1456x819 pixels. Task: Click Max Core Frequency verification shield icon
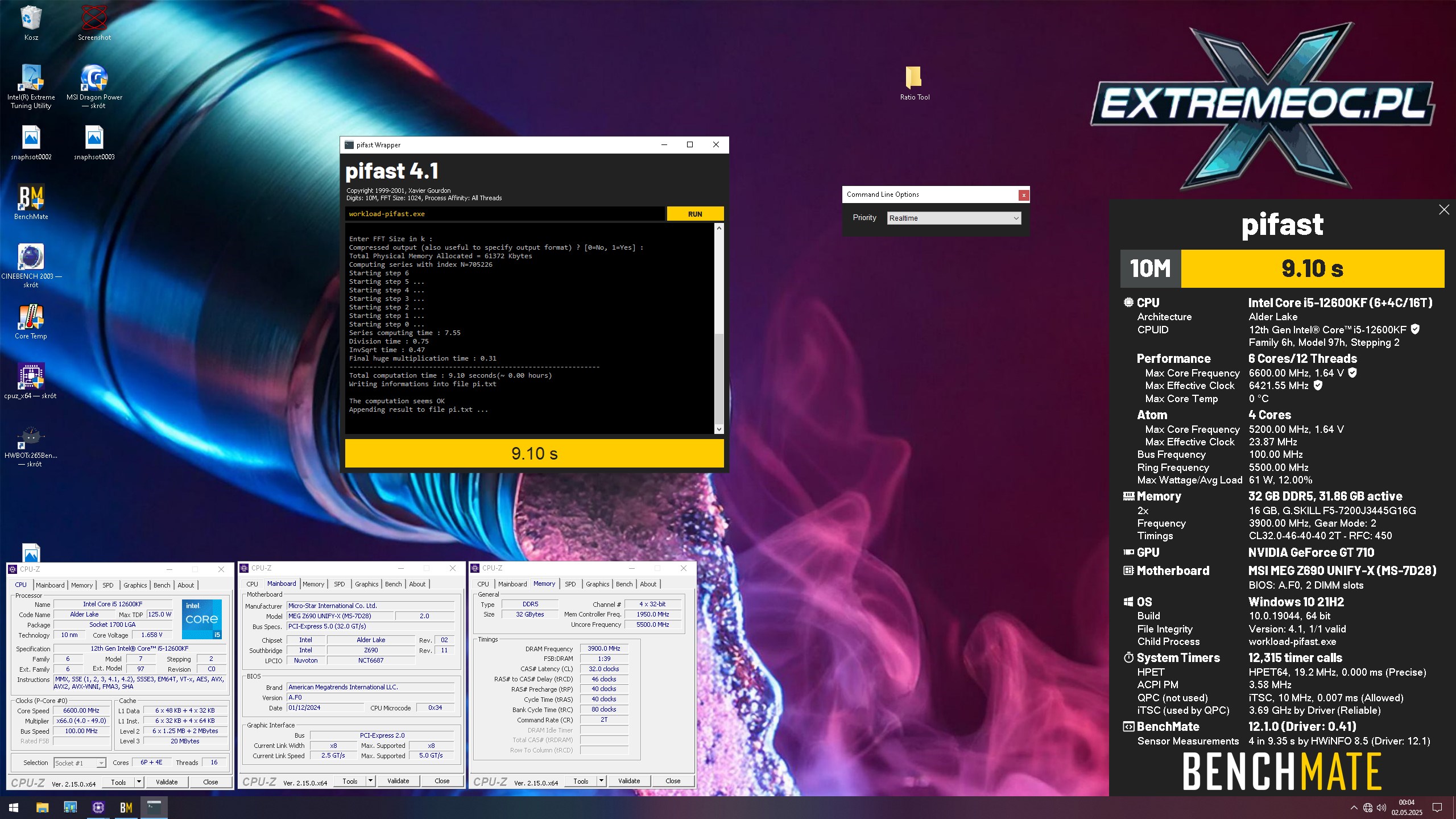pyautogui.click(x=1352, y=373)
